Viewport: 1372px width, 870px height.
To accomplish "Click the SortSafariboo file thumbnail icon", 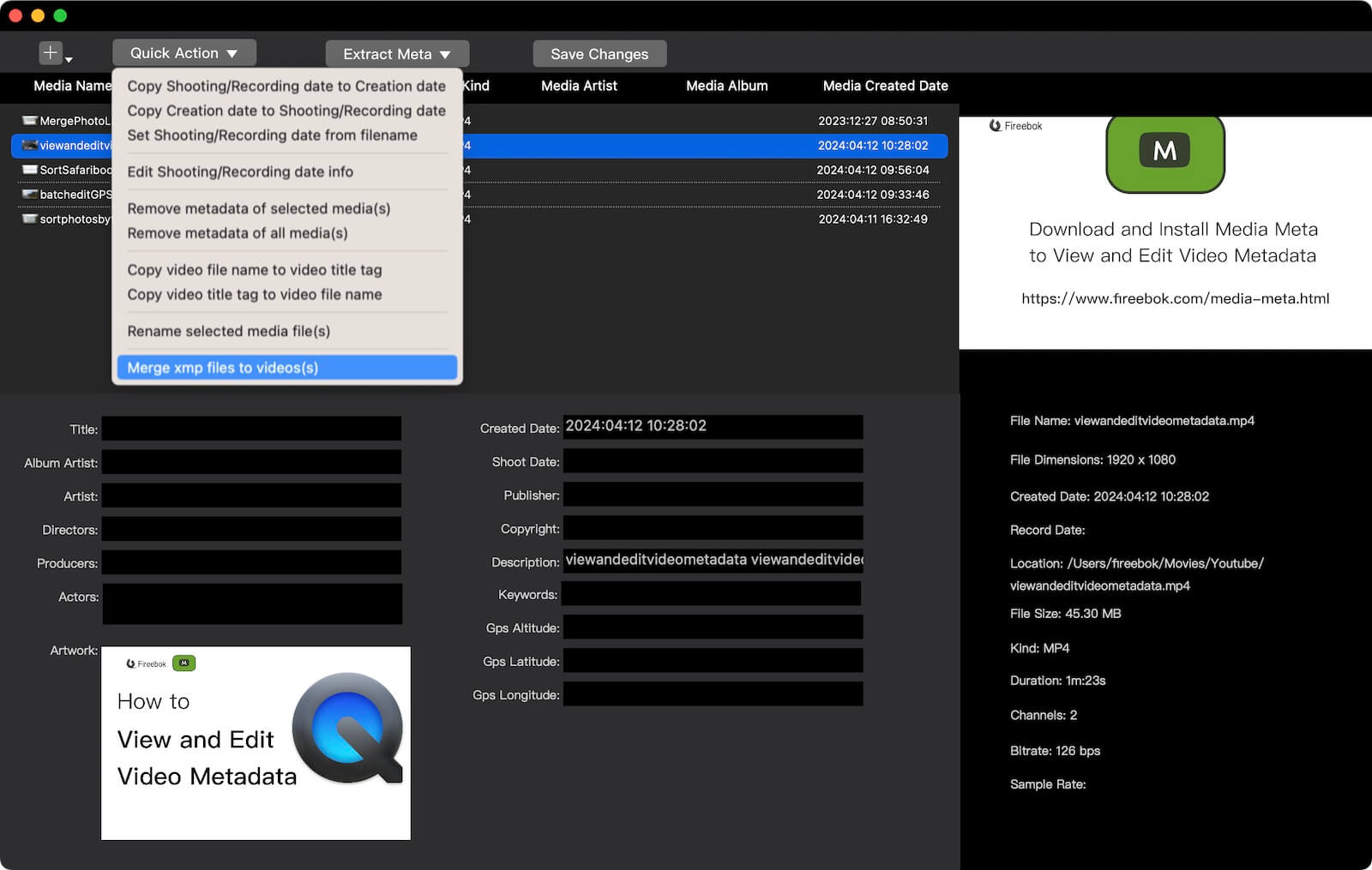I will click(x=30, y=170).
